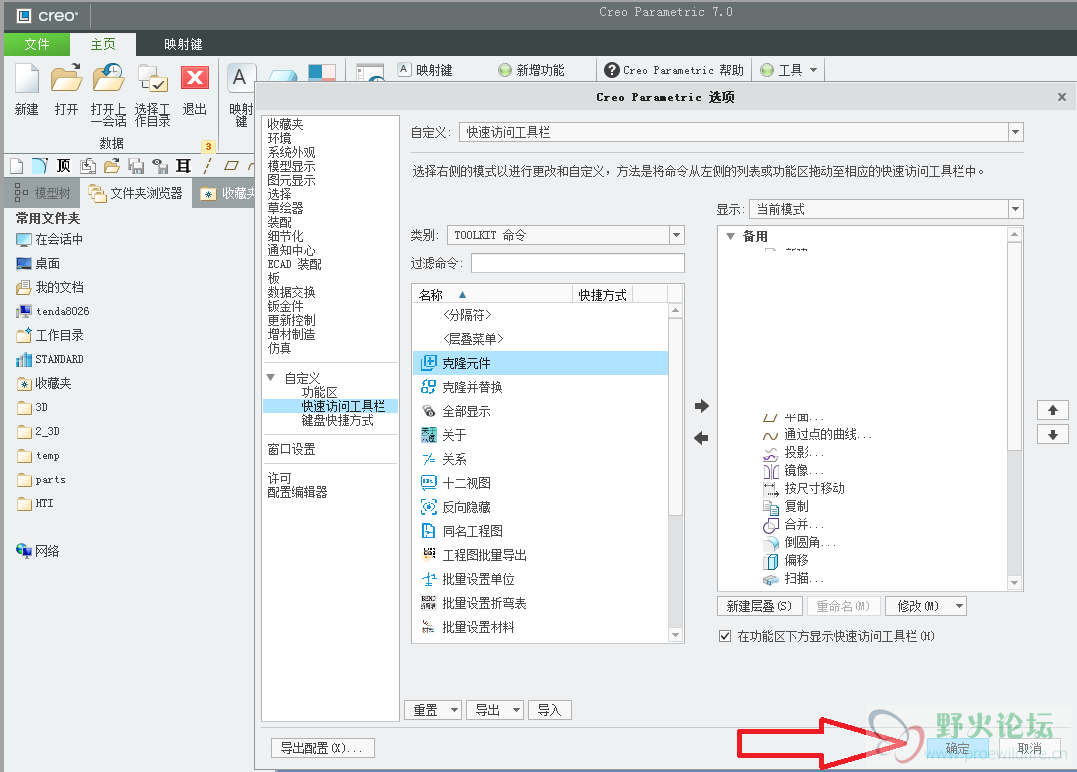The image size is (1077, 772).
Task: Select the 克隆并替换 command
Action: [540, 387]
